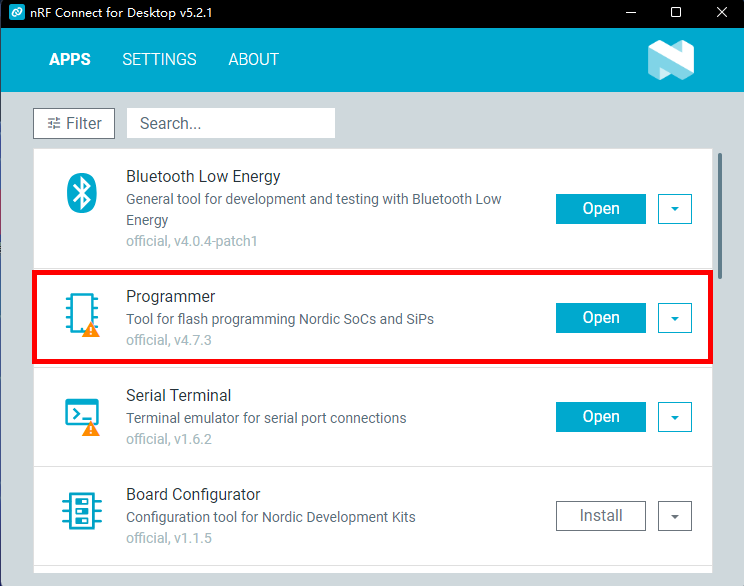Click the Nordic Semiconductor logo
Screen dimensions: 744x586
click(671, 60)
